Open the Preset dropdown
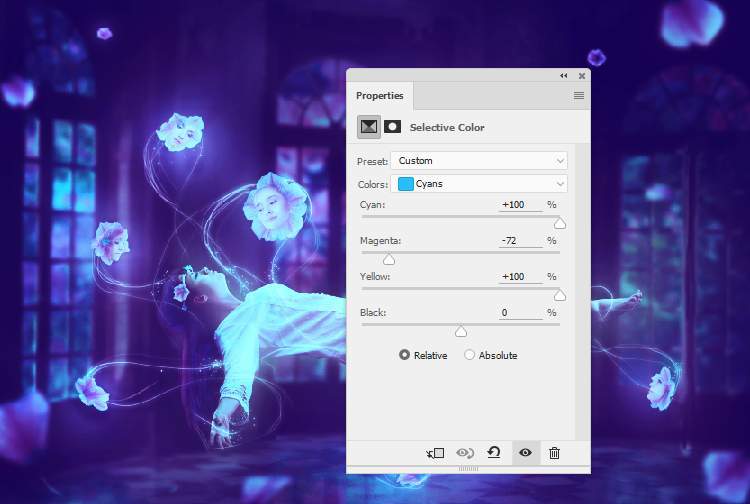This screenshot has height=504, width=750. (479, 161)
